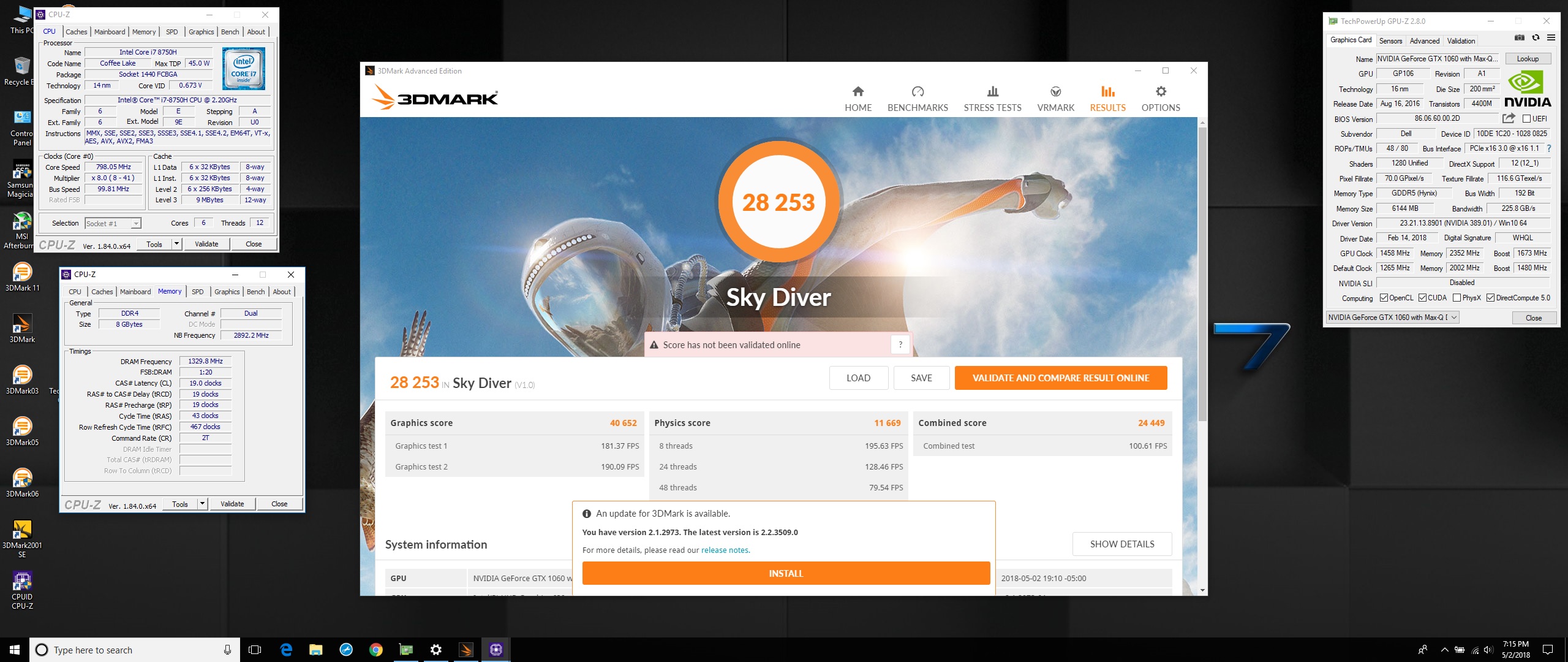The width and height of the screenshot is (1568, 662).
Task: Click INSTALL to update 3DMark
Action: pyautogui.click(x=786, y=573)
